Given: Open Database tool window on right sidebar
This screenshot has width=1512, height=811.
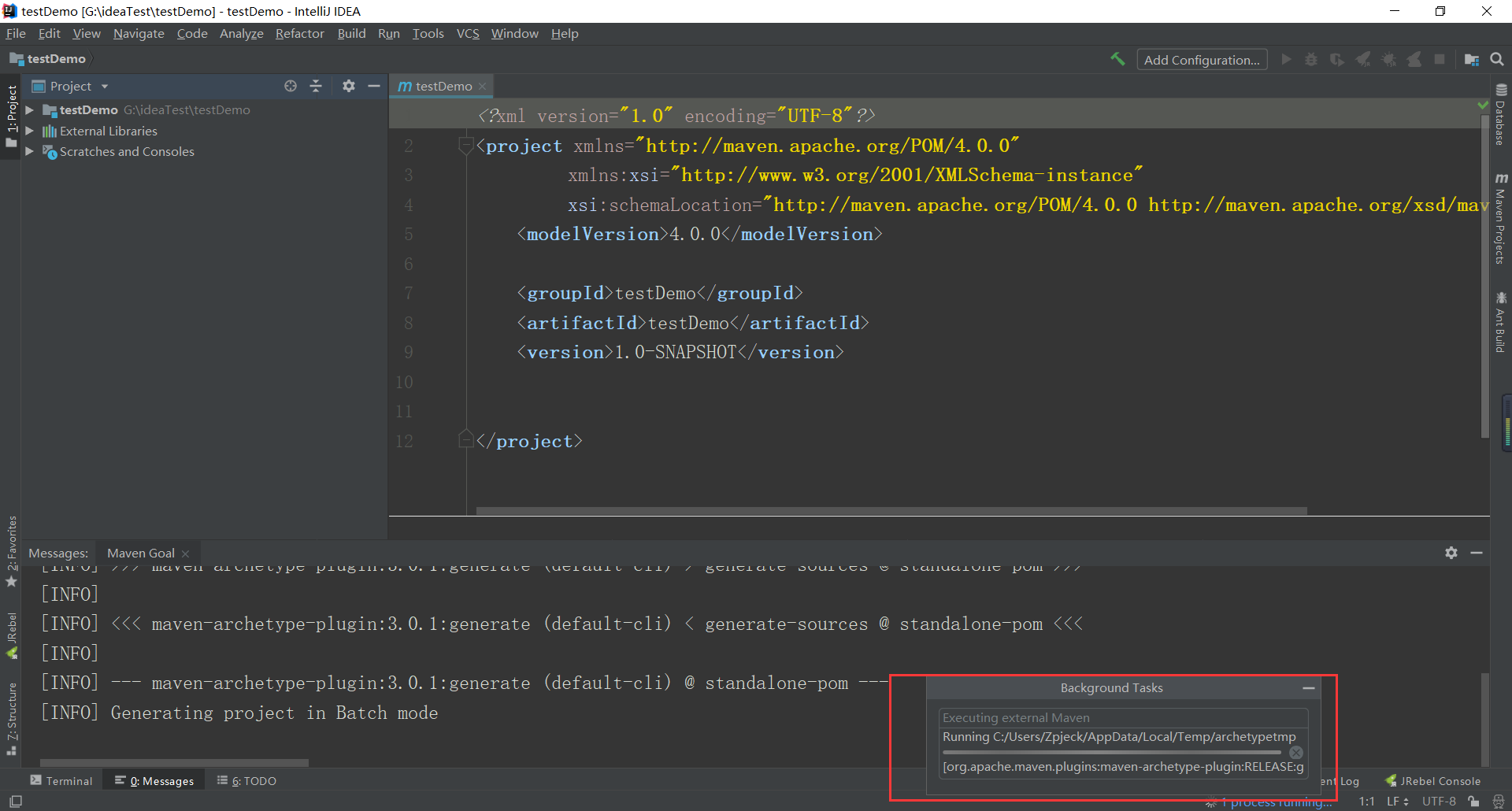Looking at the screenshot, I should [x=1501, y=114].
